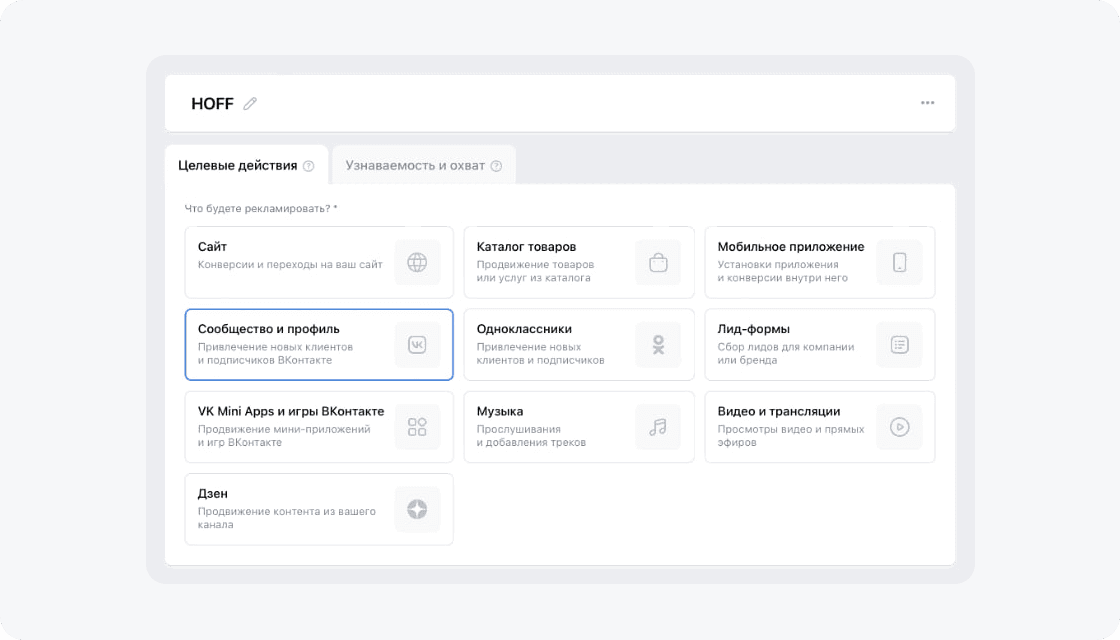Open the three-dots more options menu
The height and width of the screenshot is (640, 1120).
927,103
